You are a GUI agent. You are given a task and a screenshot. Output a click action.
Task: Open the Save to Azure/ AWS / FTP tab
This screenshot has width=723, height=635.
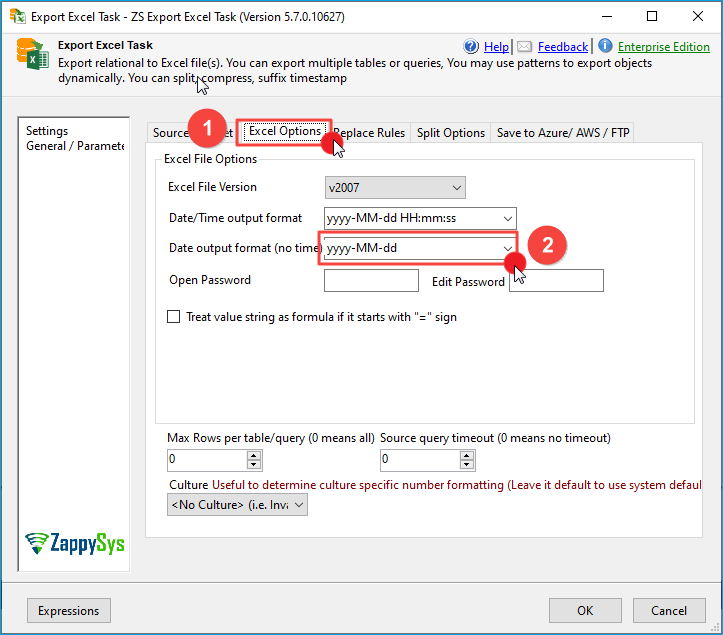(562, 133)
